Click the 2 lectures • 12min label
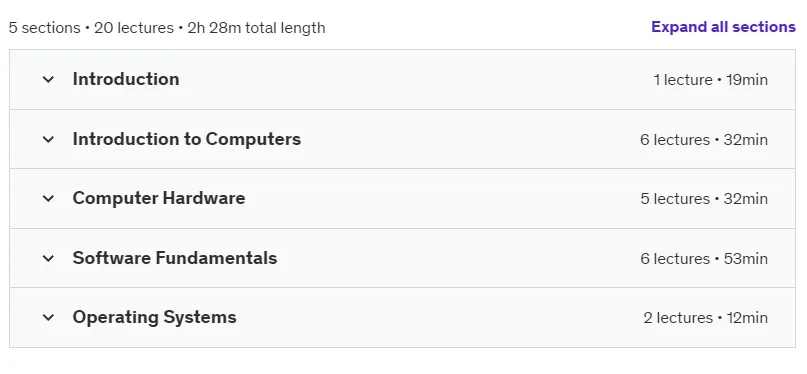 [706, 317]
